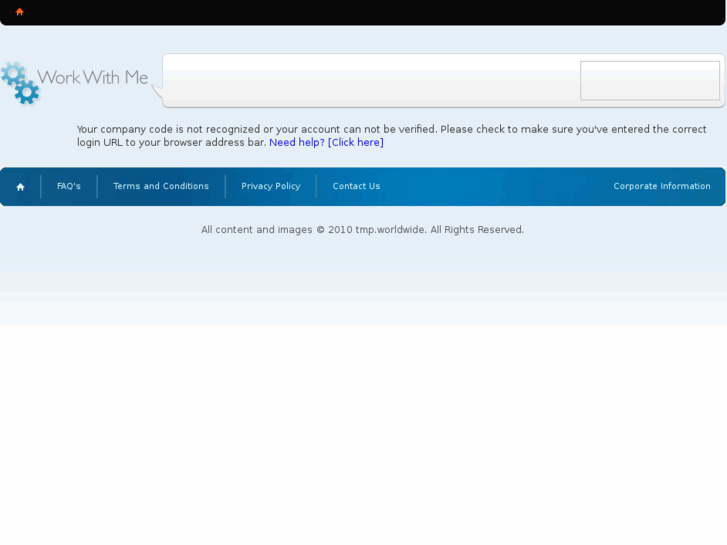This screenshot has height=545, width=727.
Task: Click the Work With Me gears logo
Action: 20,83
